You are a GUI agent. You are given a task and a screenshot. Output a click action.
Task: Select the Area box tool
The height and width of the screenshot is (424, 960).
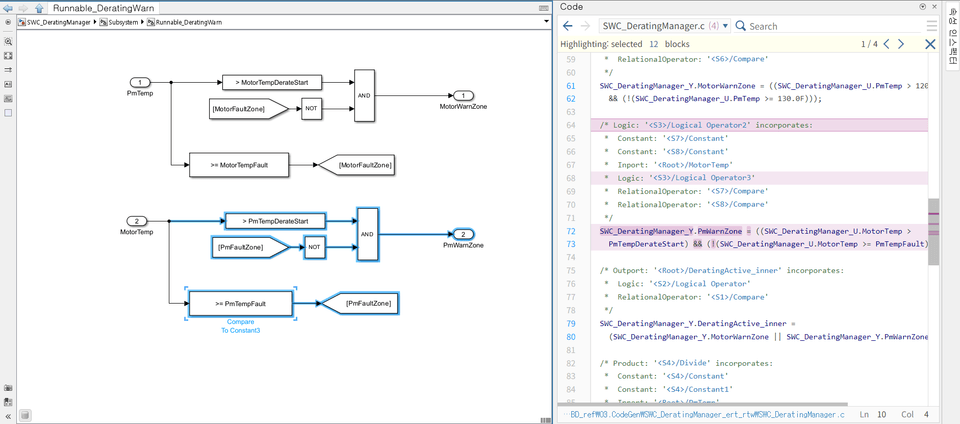[x=8, y=113]
